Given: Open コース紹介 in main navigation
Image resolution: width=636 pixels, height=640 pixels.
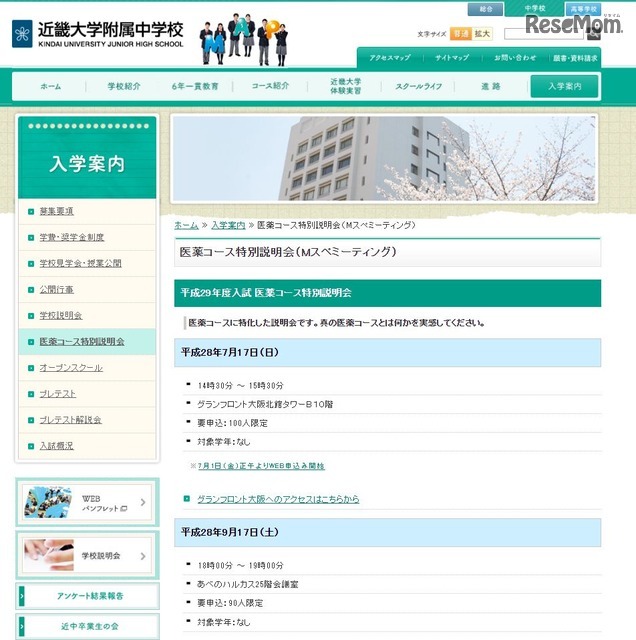Looking at the screenshot, I should pyautogui.click(x=270, y=86).
